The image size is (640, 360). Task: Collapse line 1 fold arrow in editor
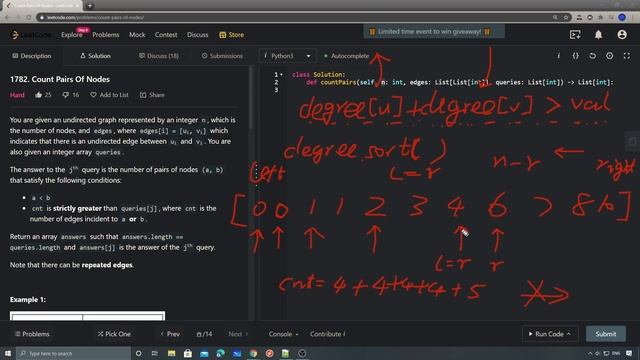point(281,74)
